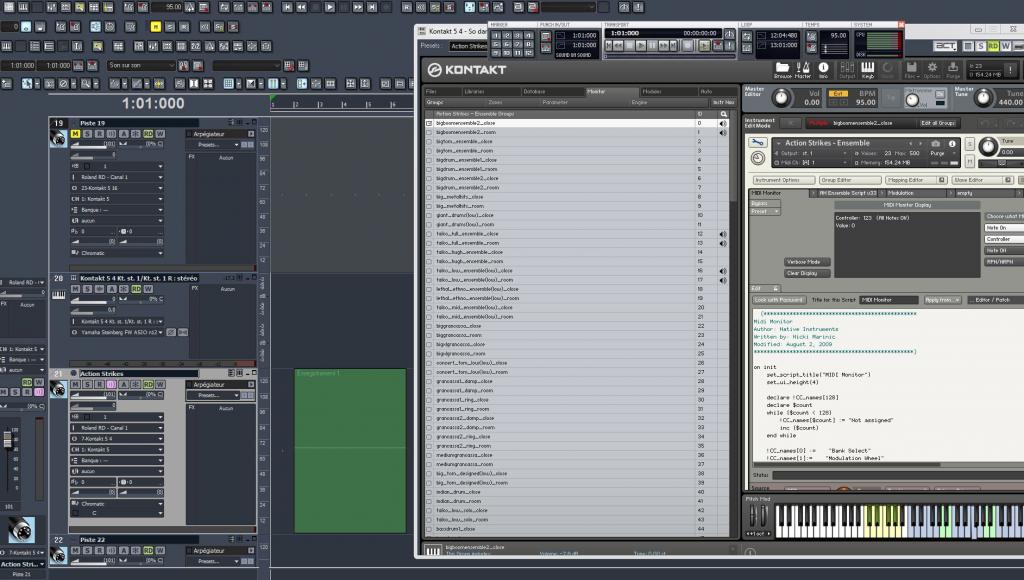The width and height of the screenshot is (1024, 580).
Task: Tick the checkbox for bigboomensemble2_room group
Action: point(429,133)
